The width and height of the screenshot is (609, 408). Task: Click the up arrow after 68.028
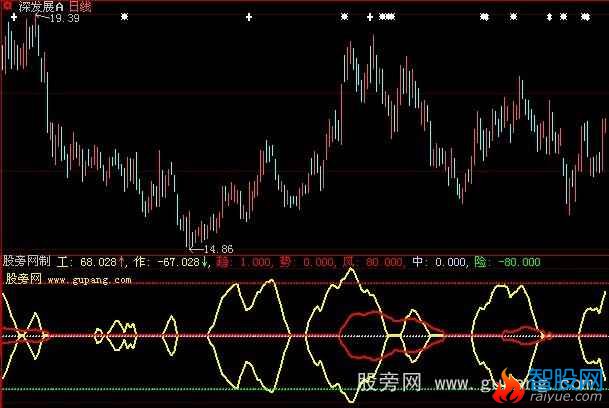[x=122, y=262]
